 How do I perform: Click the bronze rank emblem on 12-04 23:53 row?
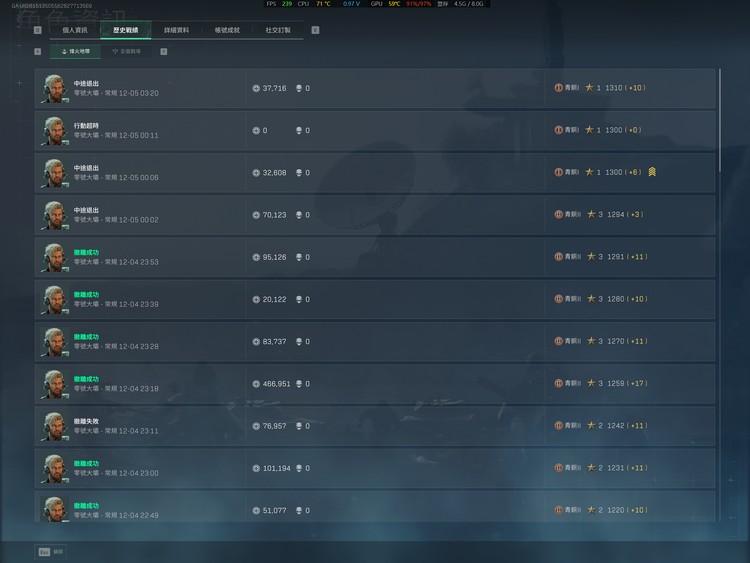coord(558,256)
